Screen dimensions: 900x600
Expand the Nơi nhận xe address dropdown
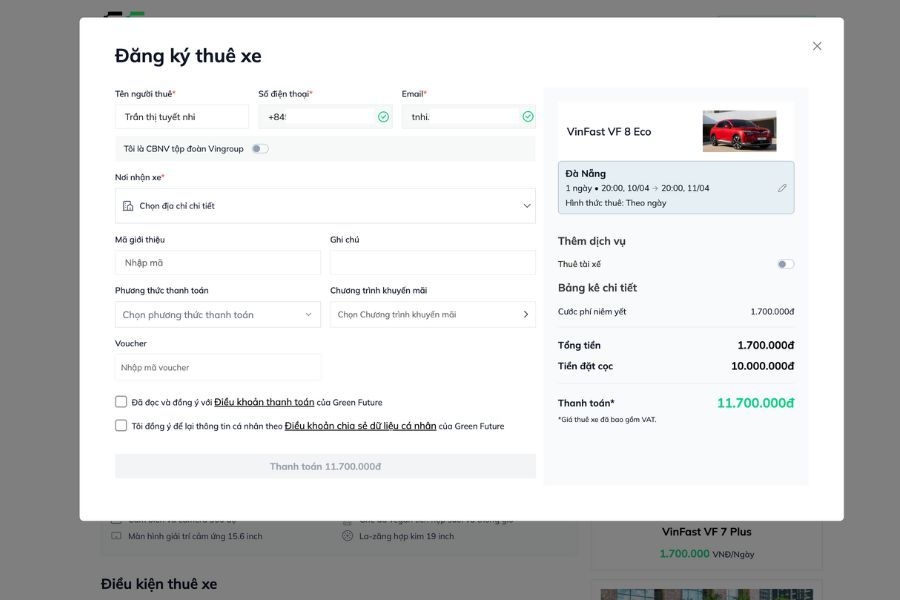pos(325,206)
